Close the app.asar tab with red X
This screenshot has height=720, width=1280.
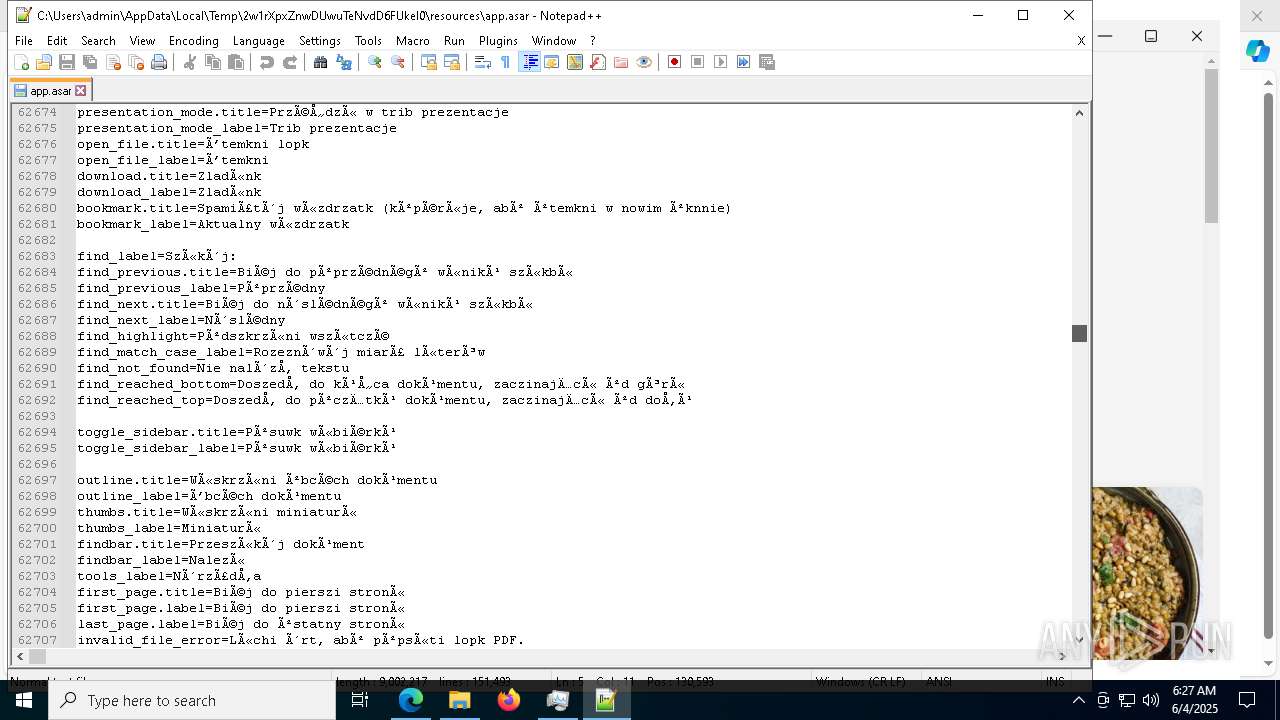tap(81, 91)
